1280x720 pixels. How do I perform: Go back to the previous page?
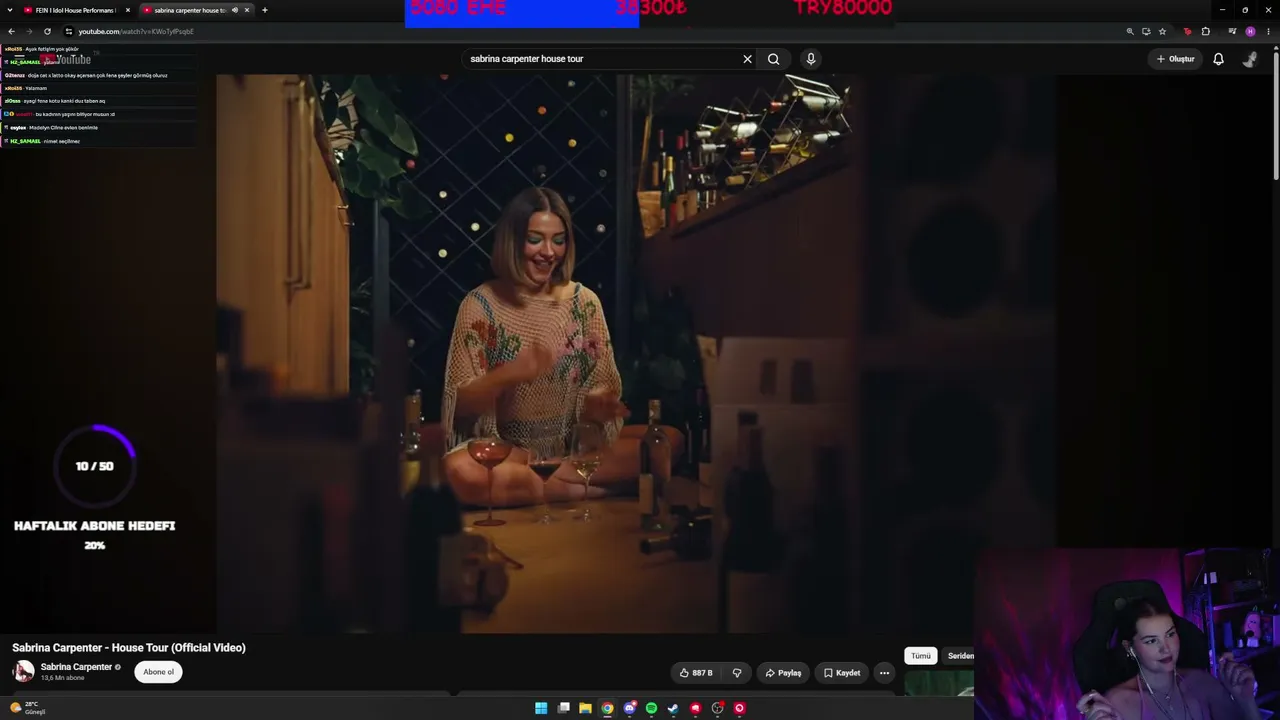click(11, 31)
